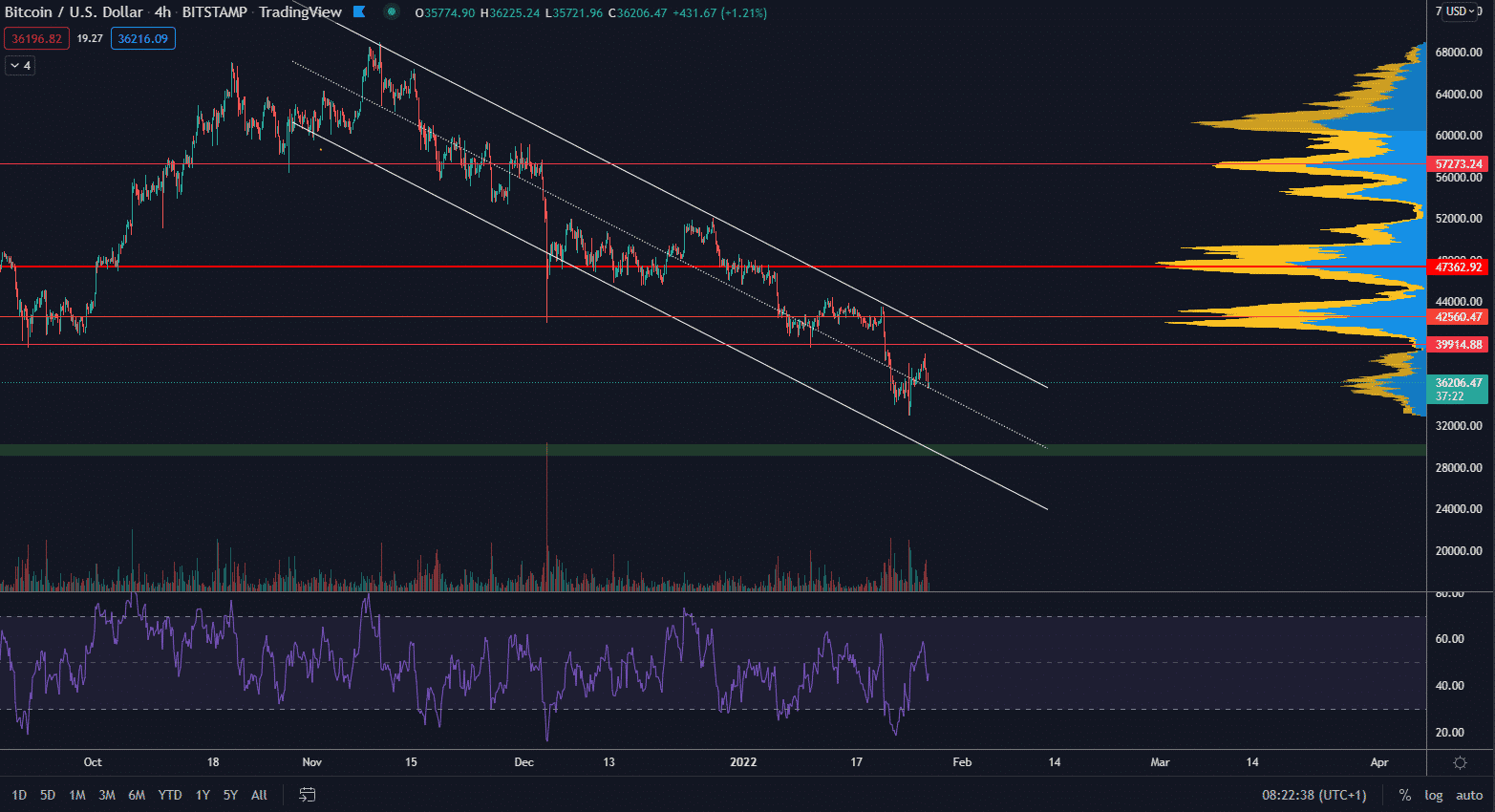The image size is (1495, 812).
Task: Toggle auto scale for the chart
Action: click(1469, 795)
